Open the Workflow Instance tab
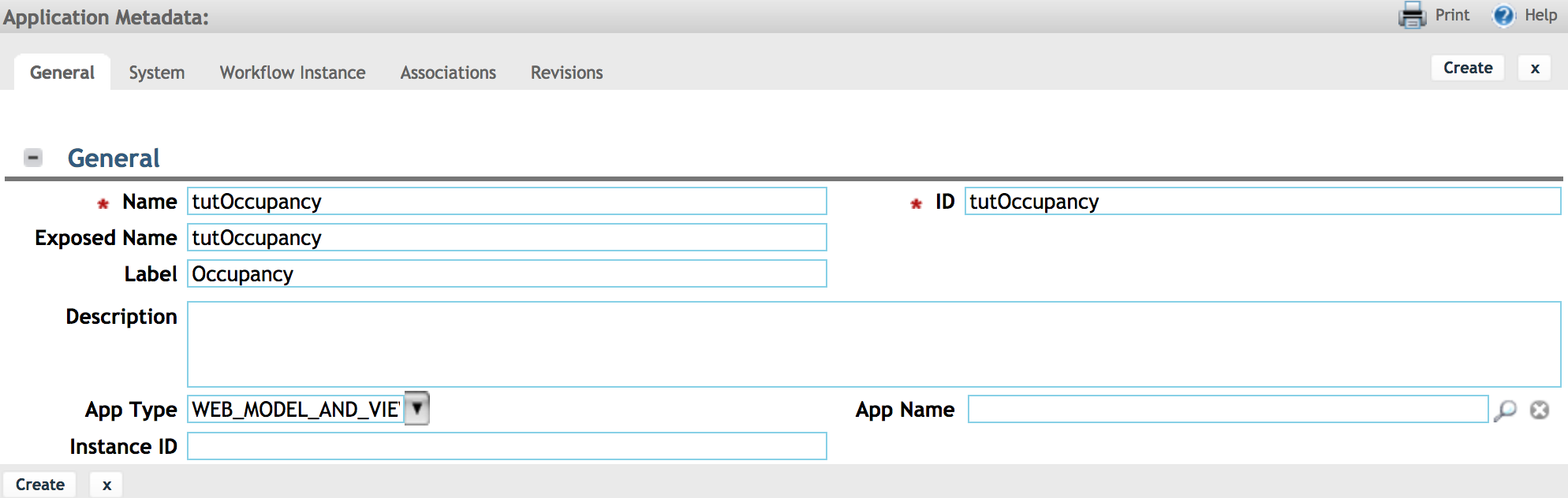 coord(293,72)
